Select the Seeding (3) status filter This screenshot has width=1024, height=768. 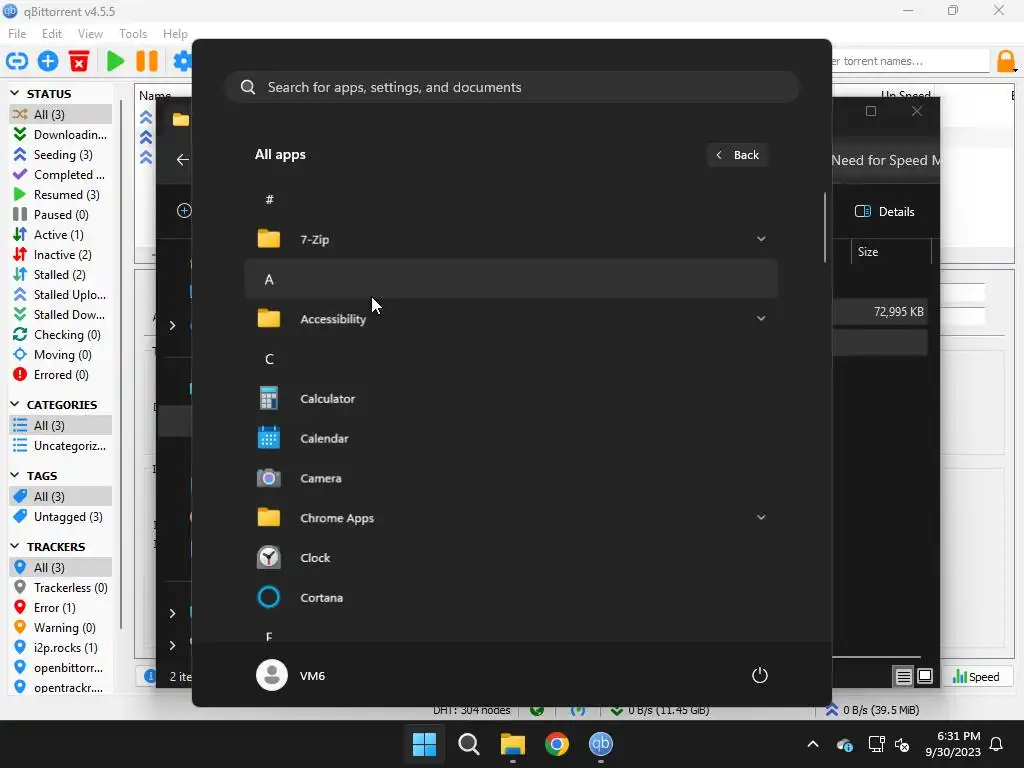coord(61,155)
